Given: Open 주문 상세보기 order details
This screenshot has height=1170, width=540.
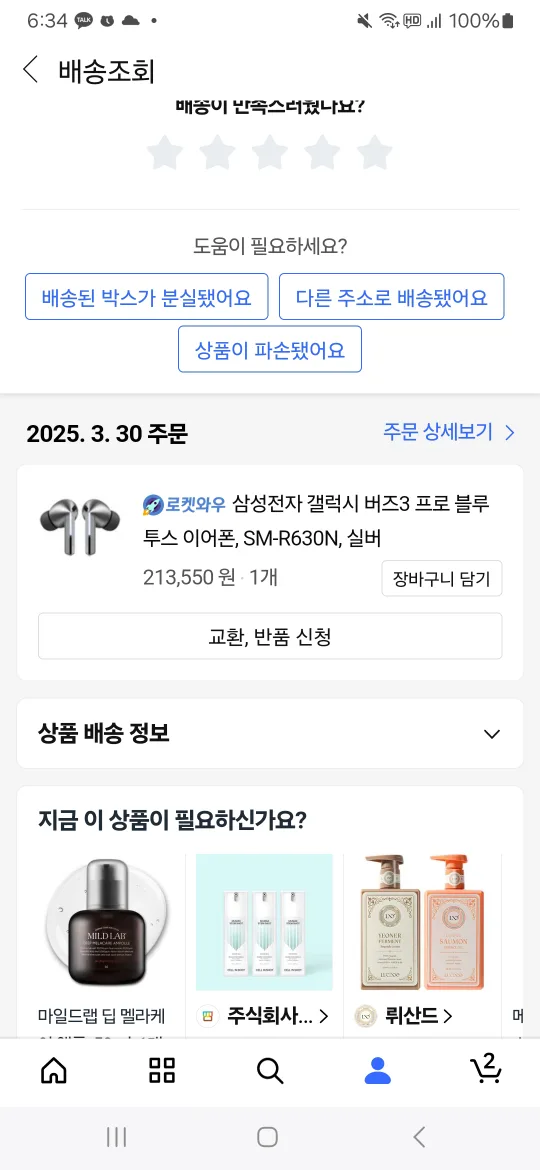Looking at the screenshot, I should coord(449,432).
